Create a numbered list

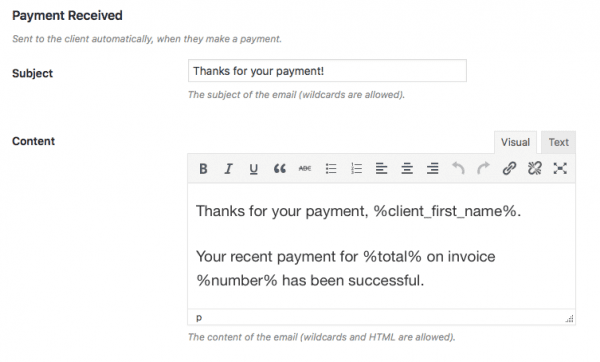(356, 168)
